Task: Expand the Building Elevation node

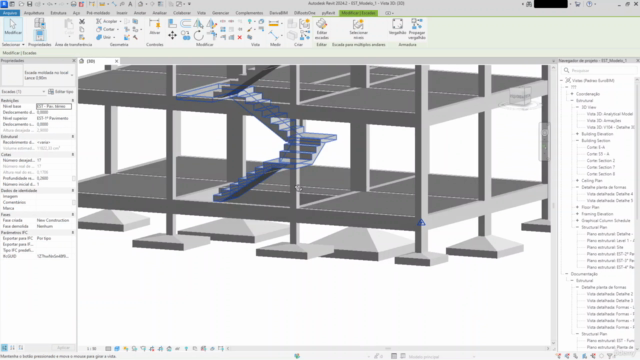Action: pyautogui.click(x=577, y=134)
